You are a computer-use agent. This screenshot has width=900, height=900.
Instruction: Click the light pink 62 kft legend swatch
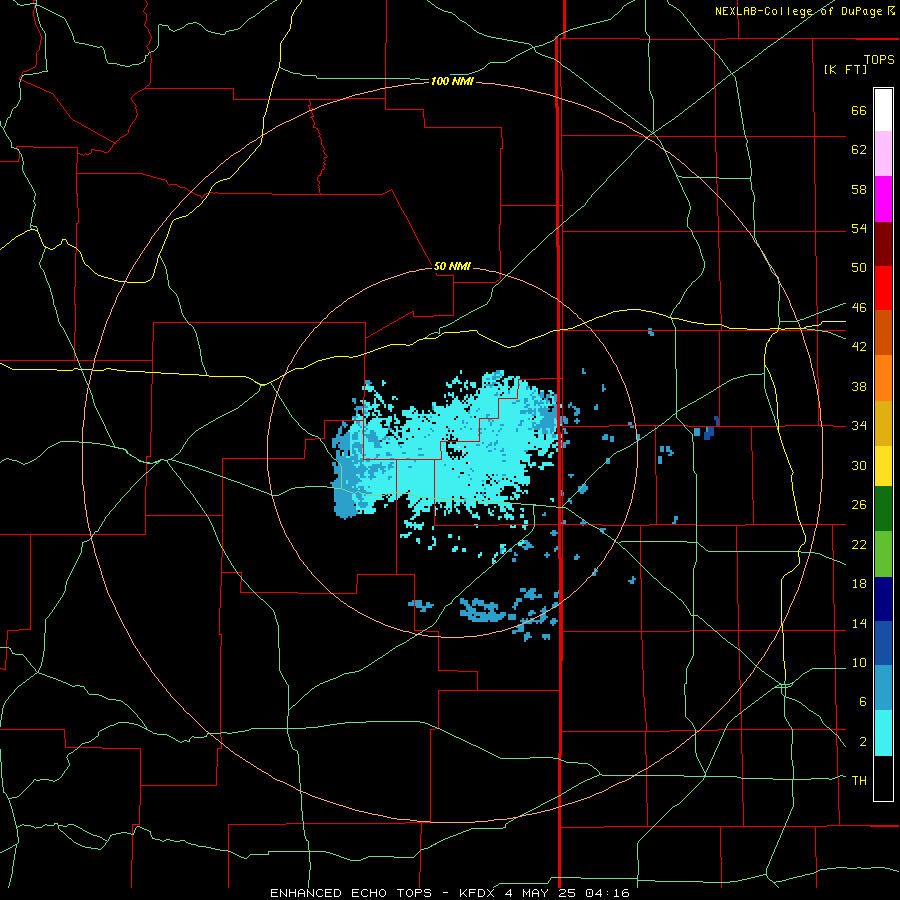click(x=883, y=154)
